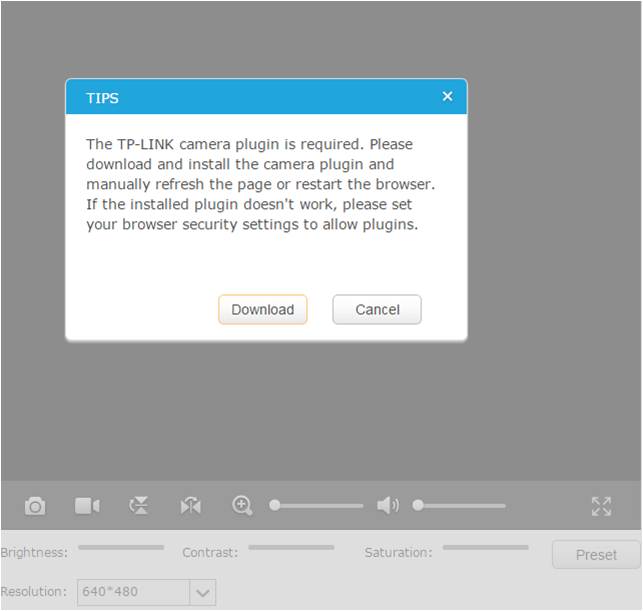Open the Resolution 640*480 dropdown

[x=146, y=592]
